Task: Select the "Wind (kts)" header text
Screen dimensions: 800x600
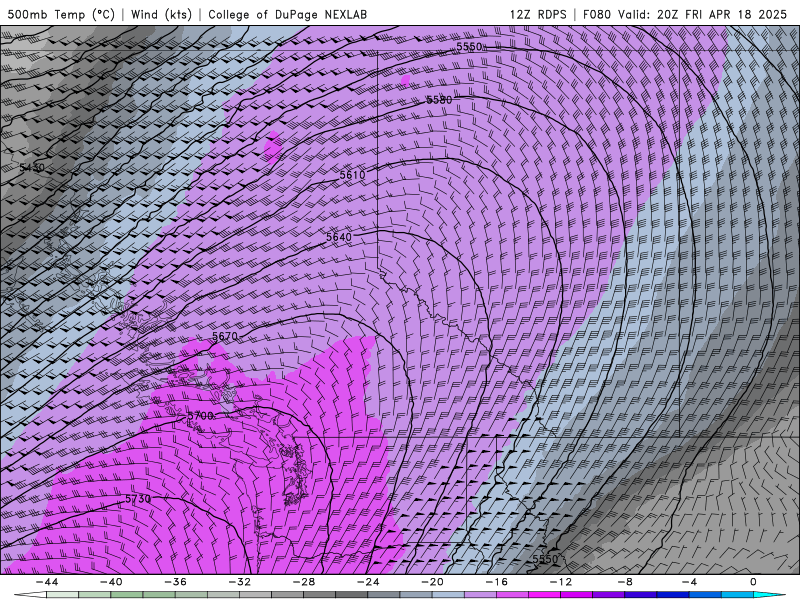Action: [x=161, y=14]
